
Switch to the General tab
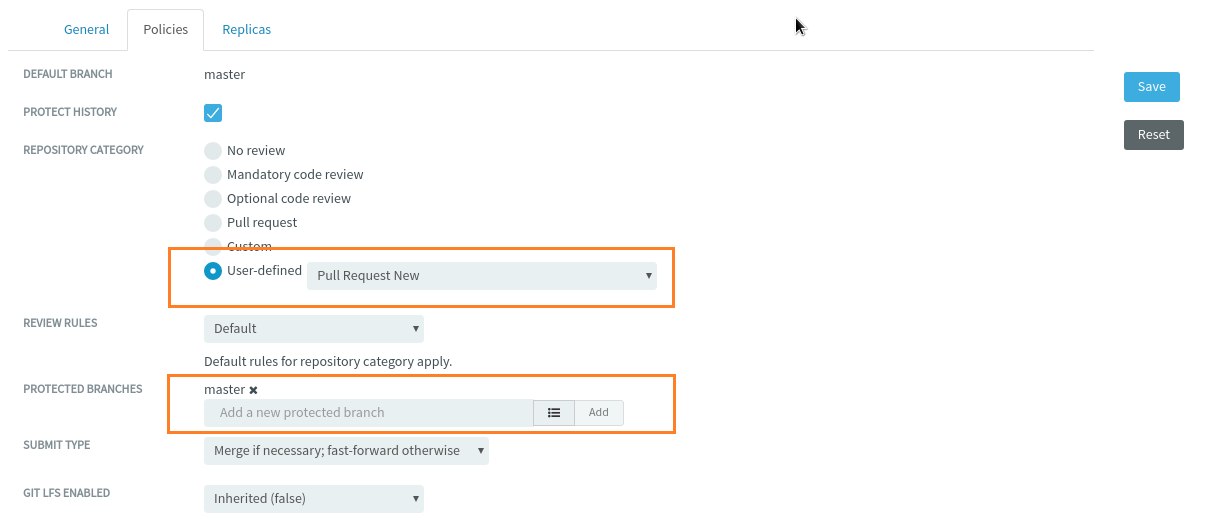point(87,29)
